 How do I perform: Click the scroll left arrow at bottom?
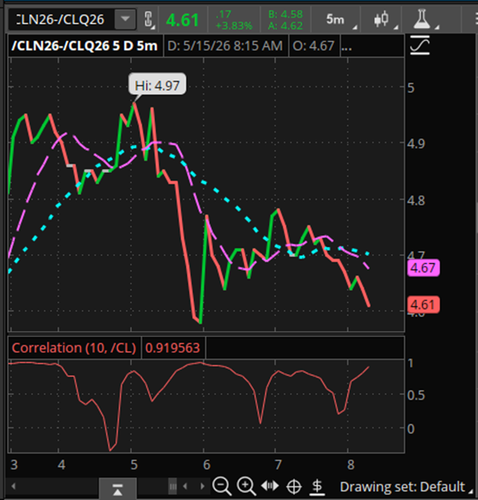pyautogui.click(x=13, y=486)
